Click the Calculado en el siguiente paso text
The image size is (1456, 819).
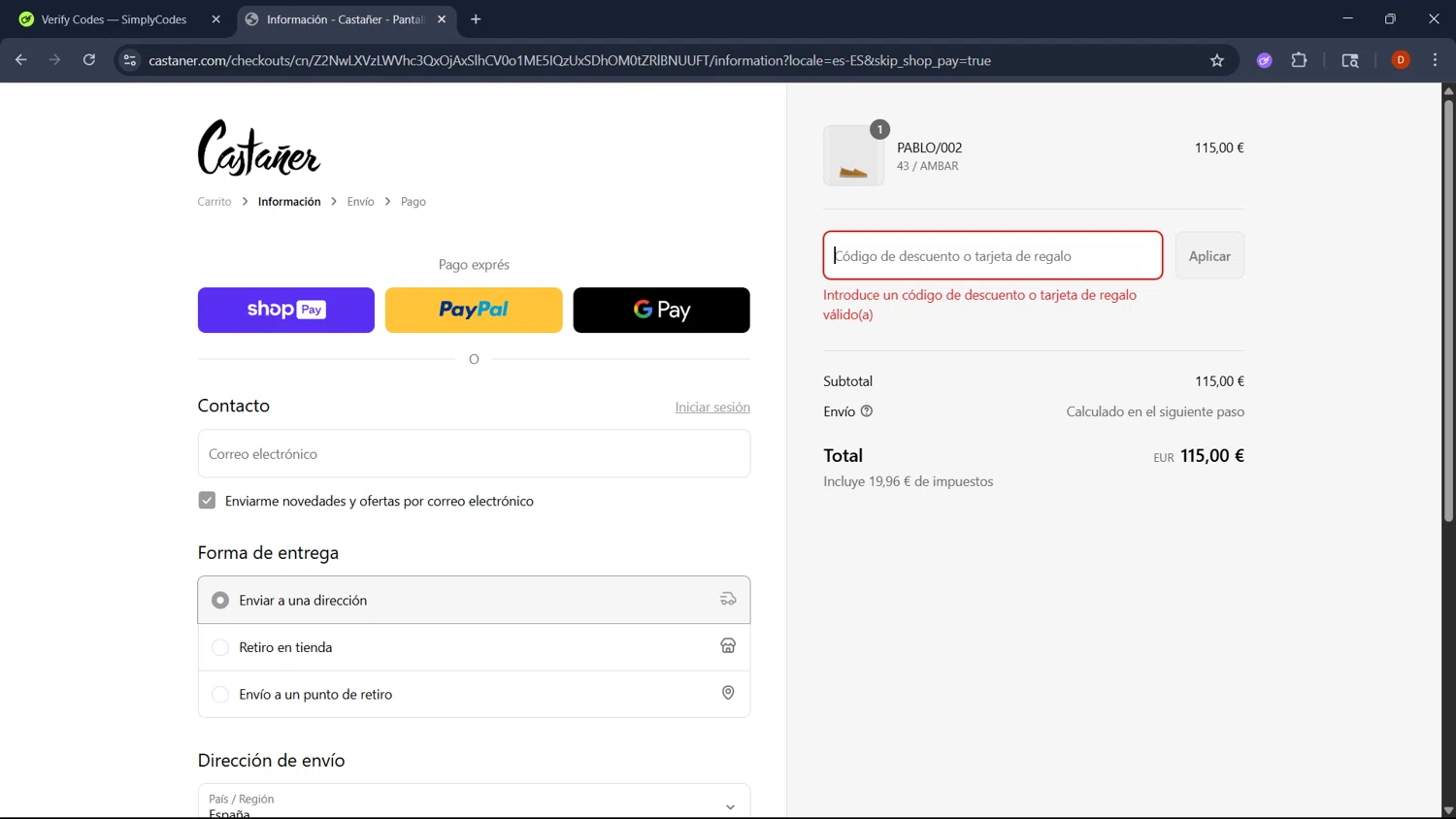pyautogui.click(x=1155, y=411)
